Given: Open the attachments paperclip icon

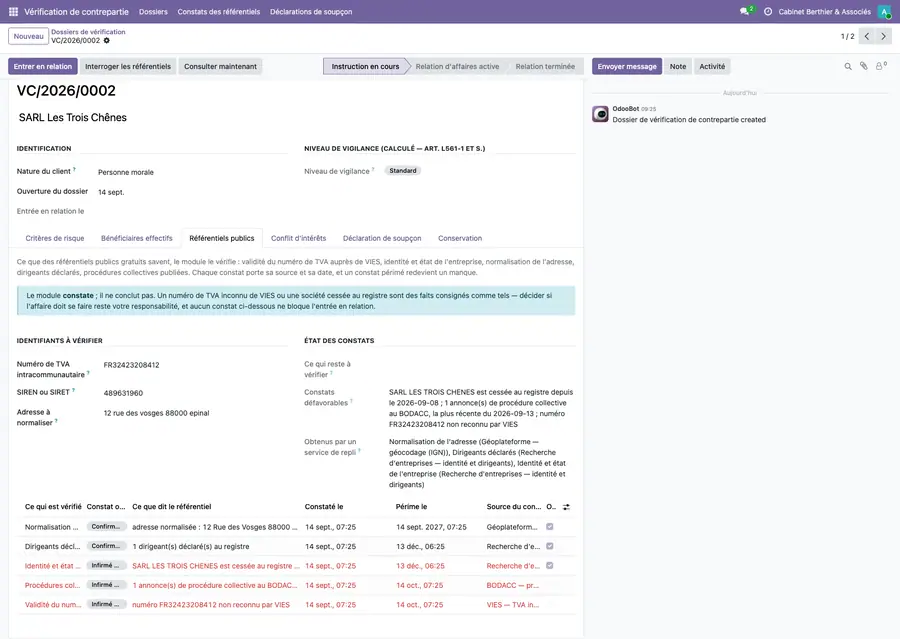Looking at the screenshot, I should (864, 67).
